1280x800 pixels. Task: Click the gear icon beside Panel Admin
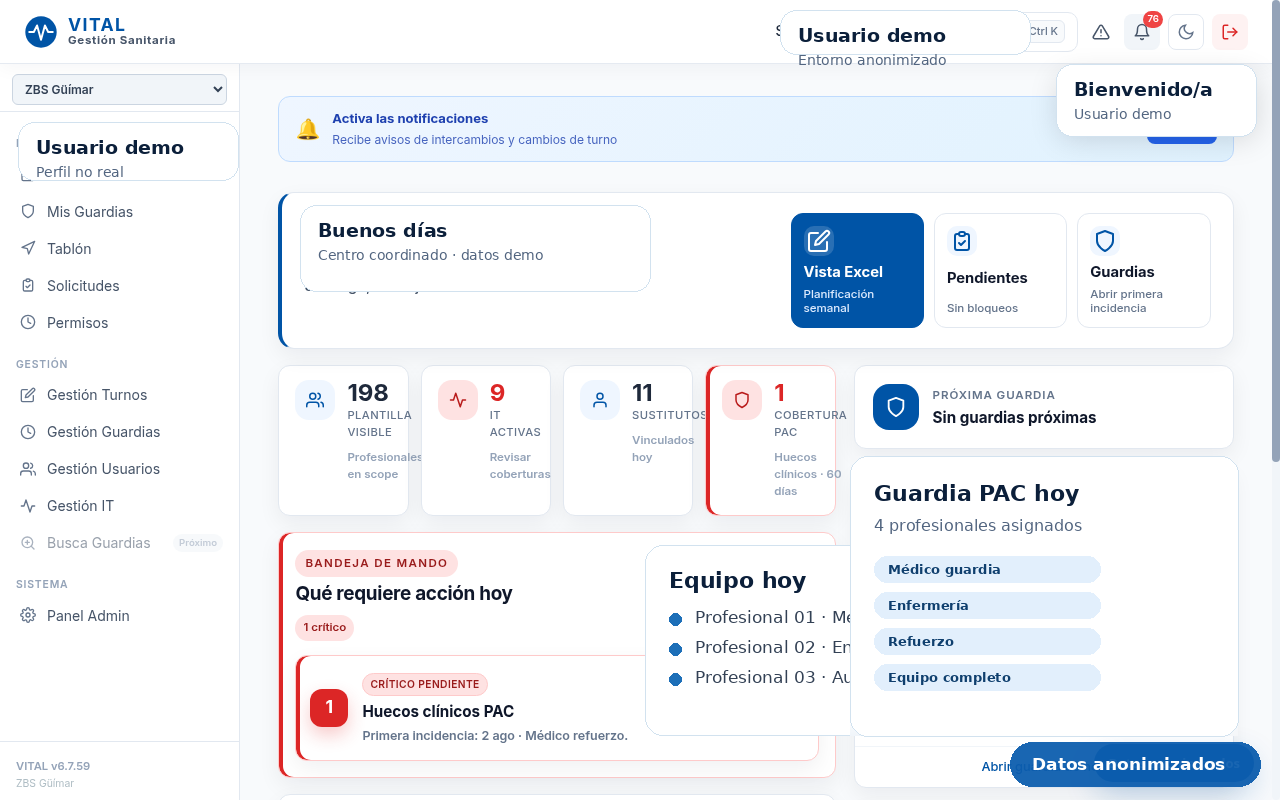(28, 616)
